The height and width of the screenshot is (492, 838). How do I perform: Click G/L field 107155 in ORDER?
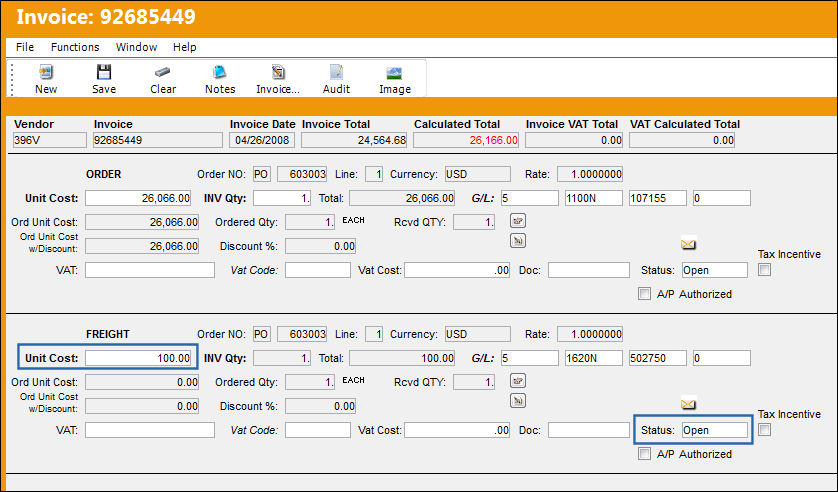tap(657, 198)
